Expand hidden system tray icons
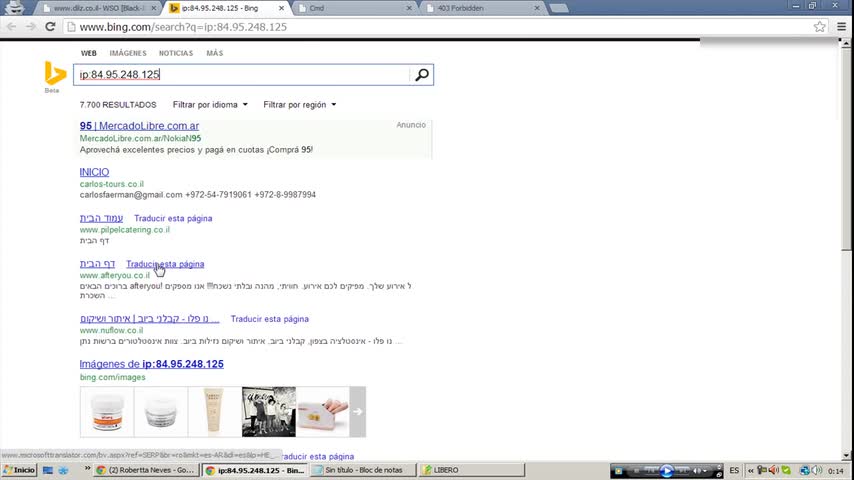854x480 pixels. 751,470
